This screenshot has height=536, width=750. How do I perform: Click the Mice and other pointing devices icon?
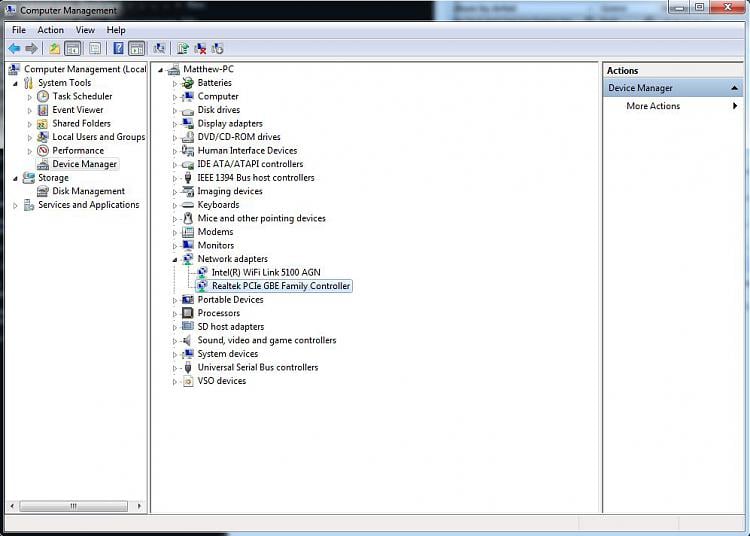[188, 219]
